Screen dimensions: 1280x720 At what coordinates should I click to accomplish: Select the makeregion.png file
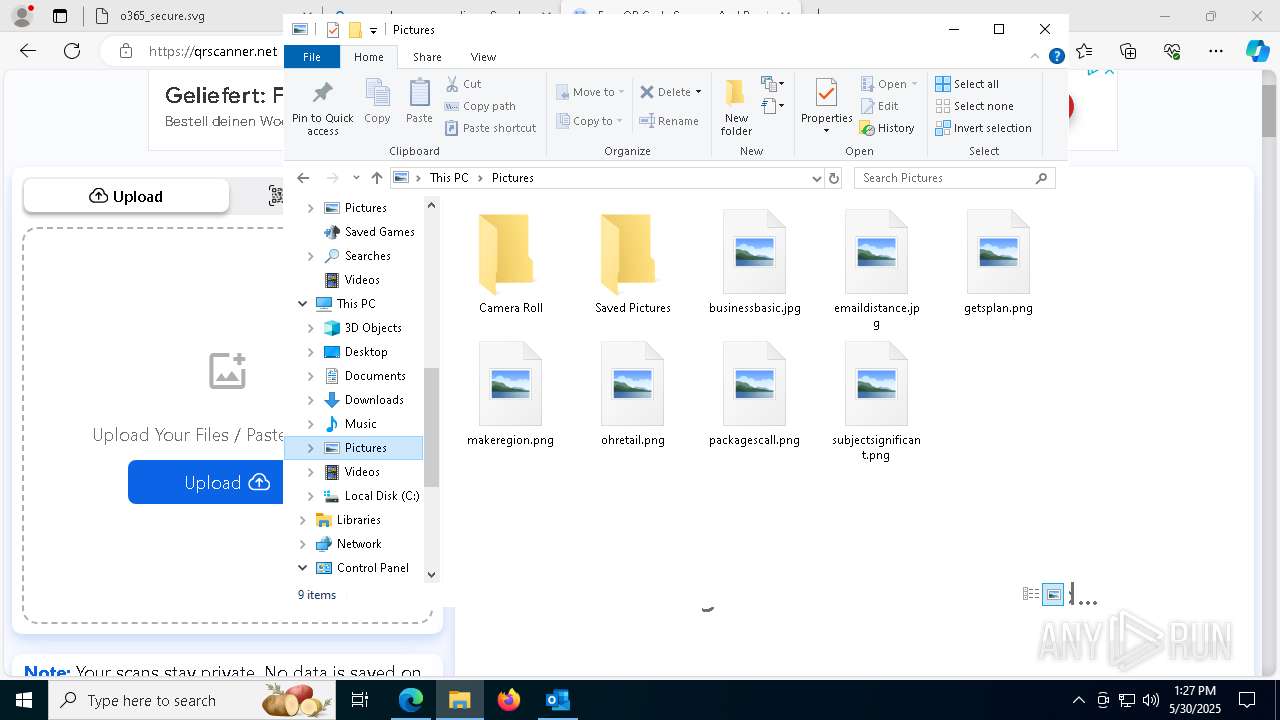[510, 395]
